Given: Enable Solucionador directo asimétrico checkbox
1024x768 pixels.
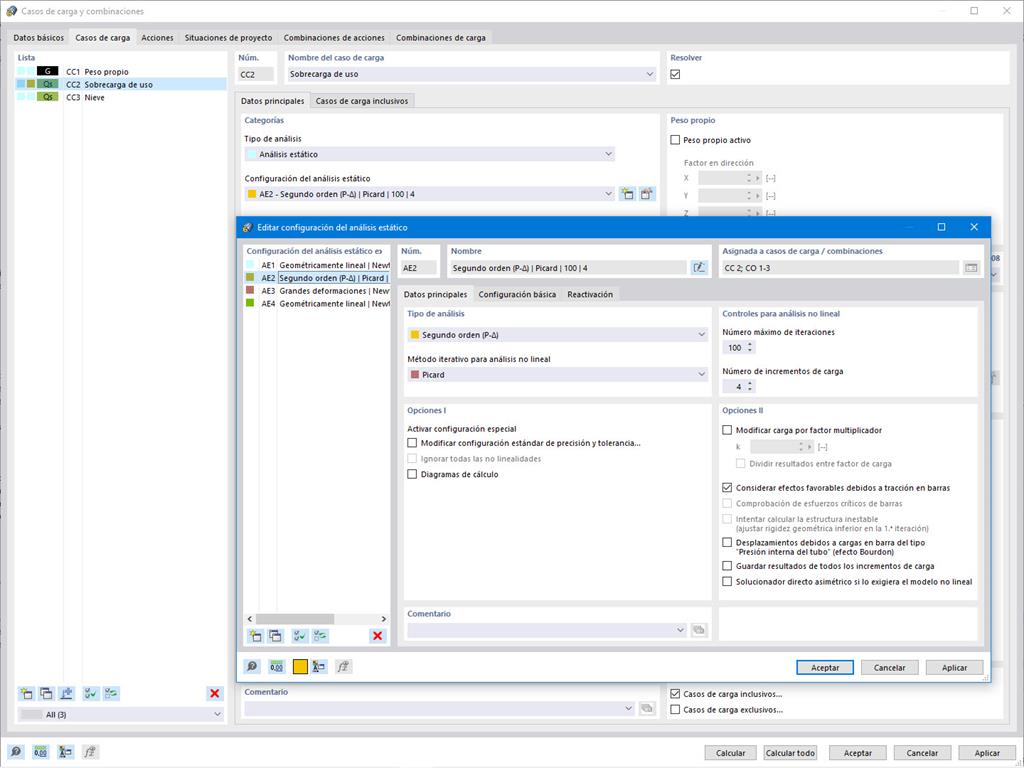Looking at the screenshot, I should pyautogui.click(x=727, y=582).
